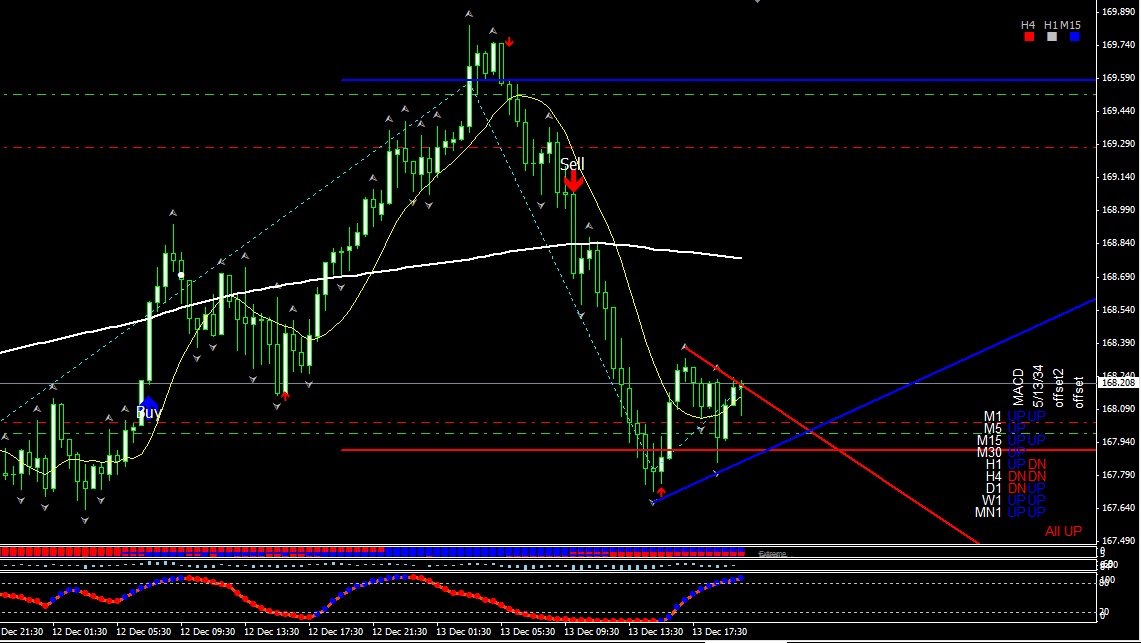Click the '12 Dec 01:30' time axis label

click(79, 632)
